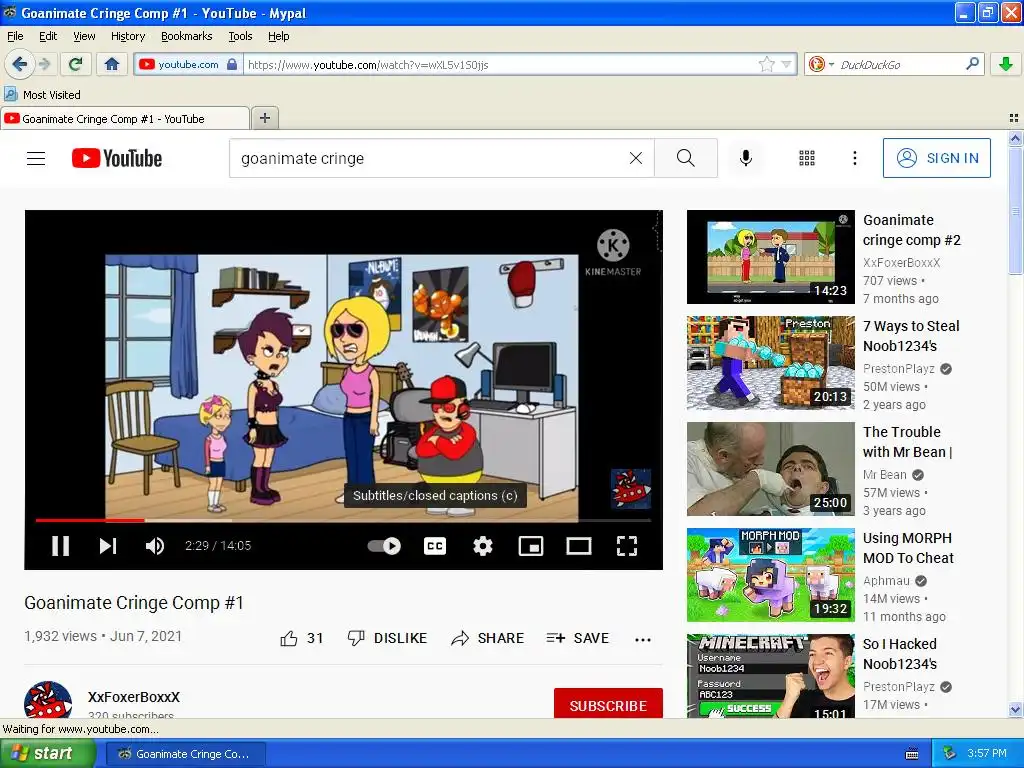Open the YouTube apps grid
The image size is (1024, 768).
pyautogui.click(x=807, y=158)
